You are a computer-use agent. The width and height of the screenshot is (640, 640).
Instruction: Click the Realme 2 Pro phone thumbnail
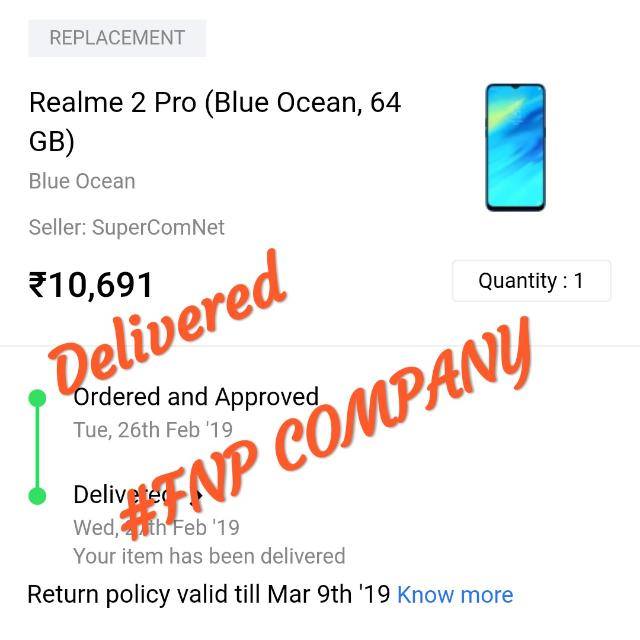click(x=516, y=147)
